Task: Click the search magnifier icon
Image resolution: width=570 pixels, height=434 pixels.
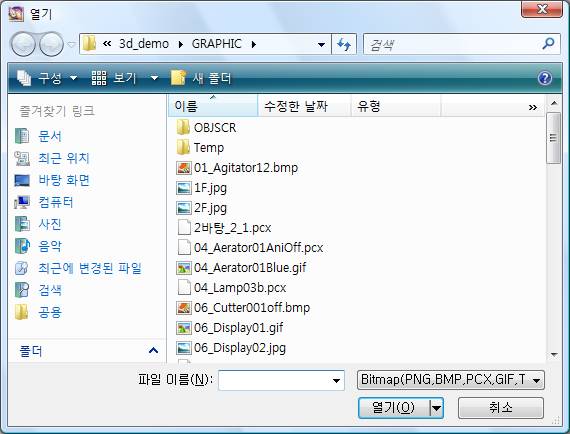Action: click(548, 44)
